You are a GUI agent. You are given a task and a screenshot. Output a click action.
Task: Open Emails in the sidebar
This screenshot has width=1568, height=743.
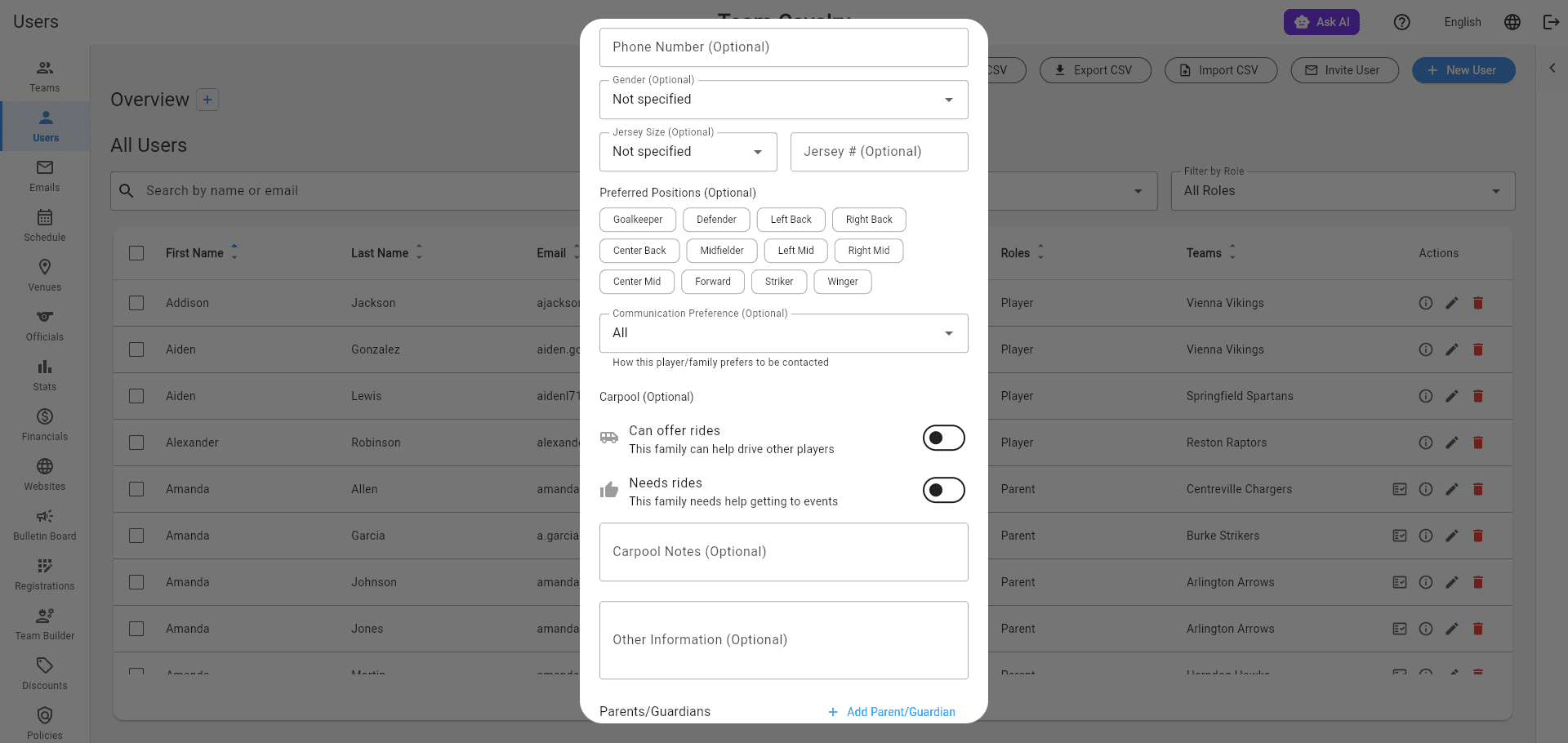45,176
